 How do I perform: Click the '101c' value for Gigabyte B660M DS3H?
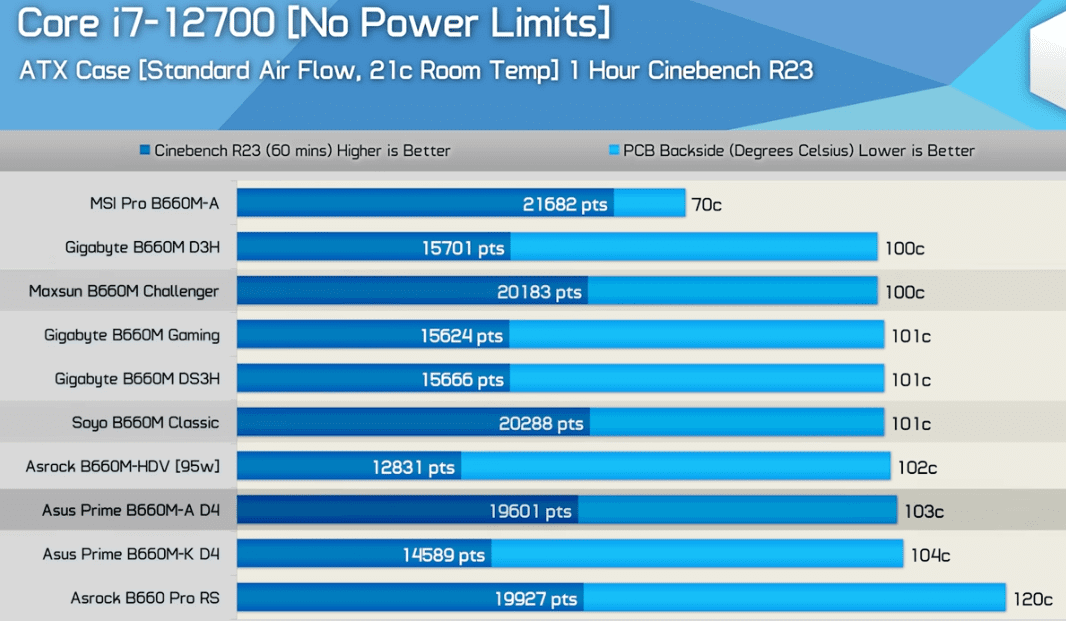[911, 380]
